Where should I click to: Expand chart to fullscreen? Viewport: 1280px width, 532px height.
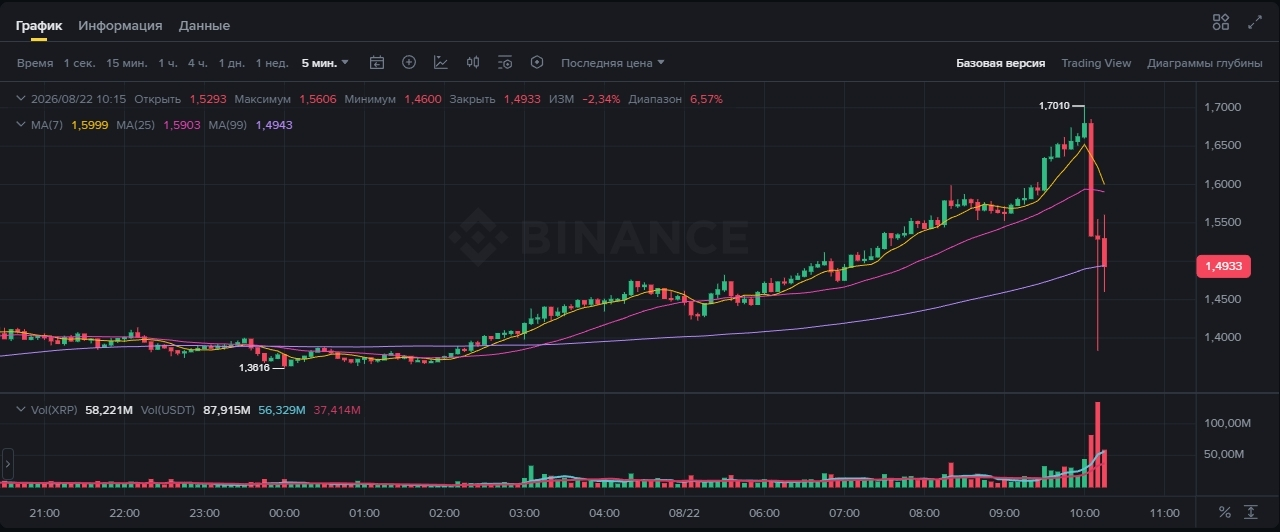(x=1256, y=22)
